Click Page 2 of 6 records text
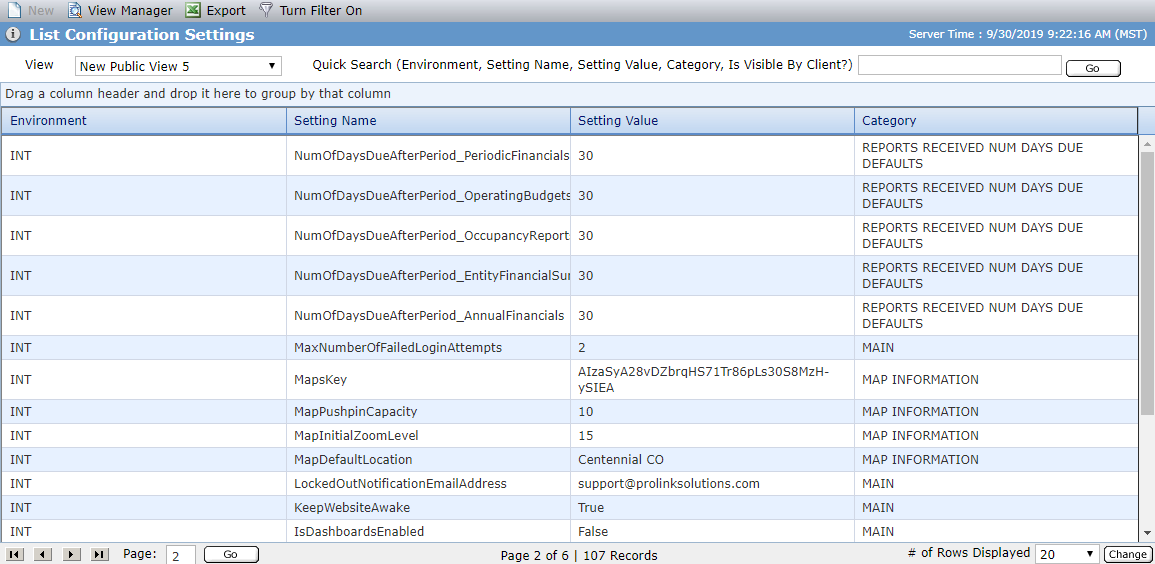Image resolution: width=1155 pixels, height=564 pixels. click(x=578, y=556)
